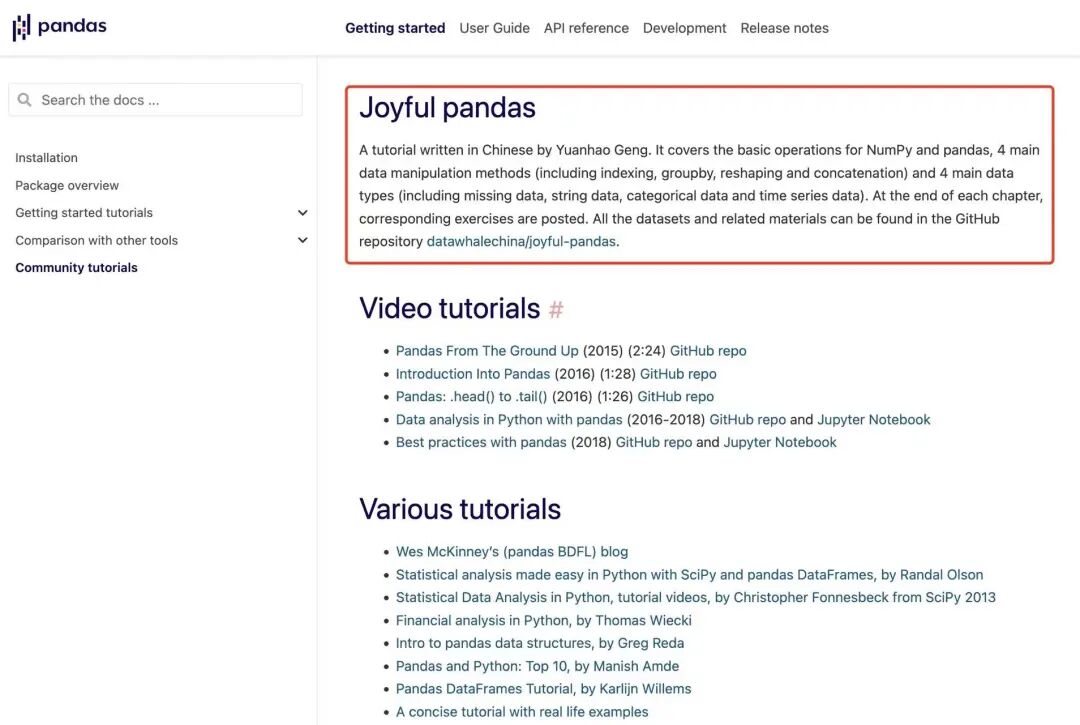Open the datawhalechina/joyful-pandas link
Image resolution: width=1080 pixels, height=725 pixels.
click(x=521, y=242)
